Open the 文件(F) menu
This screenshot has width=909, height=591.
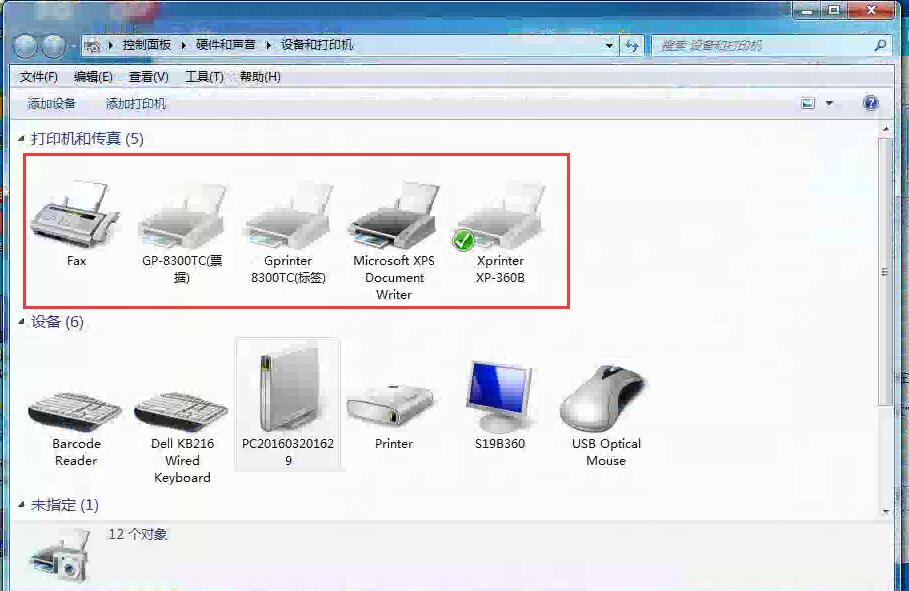pos(38,77)
